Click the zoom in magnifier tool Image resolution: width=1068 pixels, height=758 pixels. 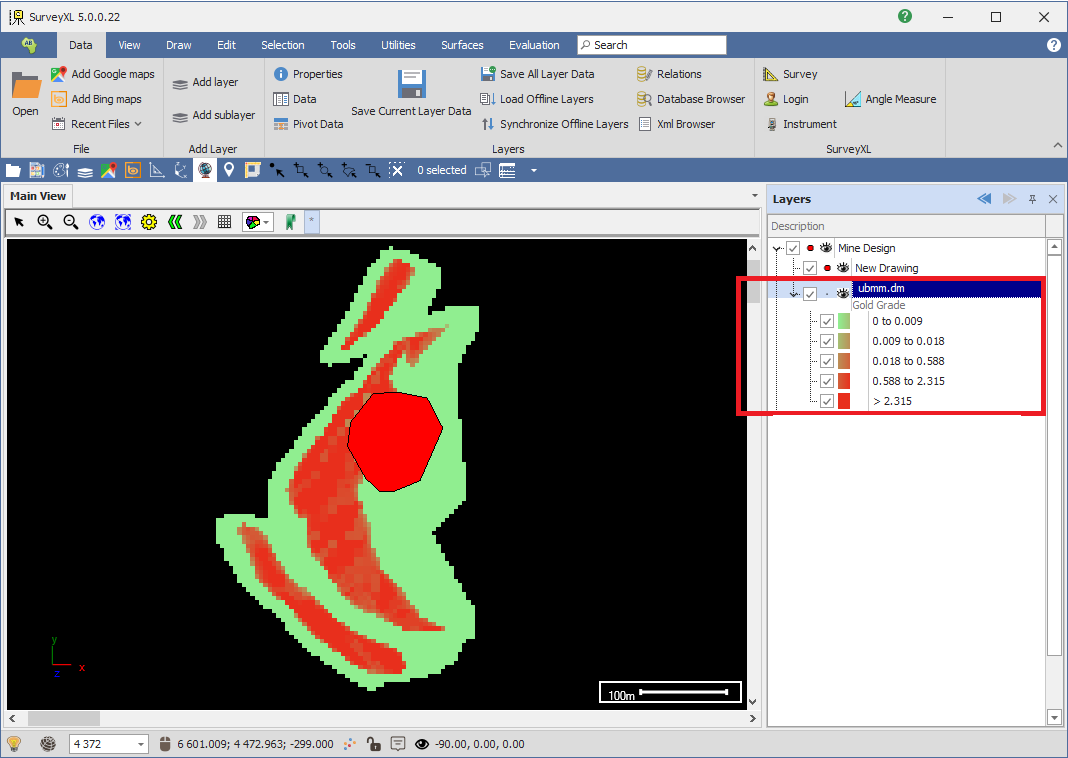tap(45, 222)
